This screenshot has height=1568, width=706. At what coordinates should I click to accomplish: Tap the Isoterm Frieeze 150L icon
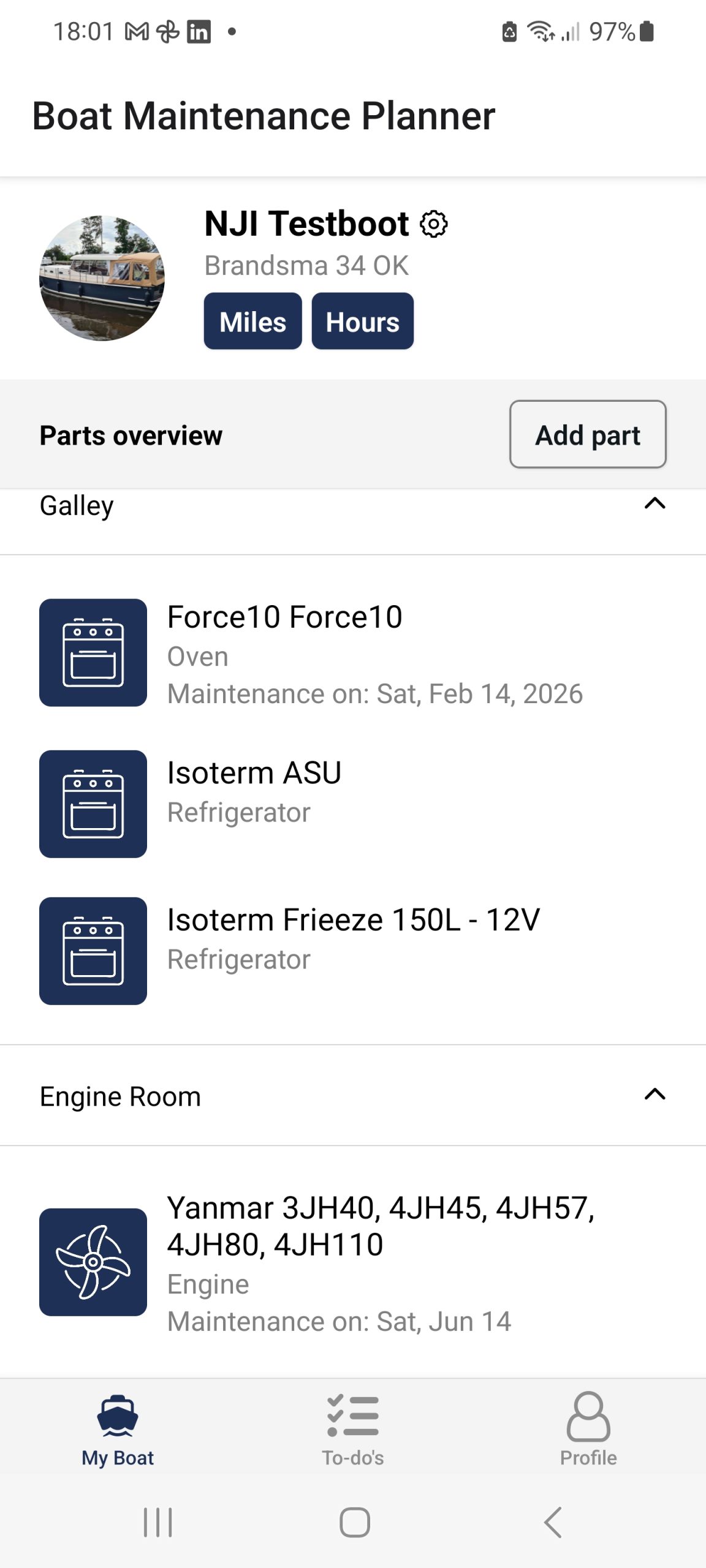[x=93, y=951]
